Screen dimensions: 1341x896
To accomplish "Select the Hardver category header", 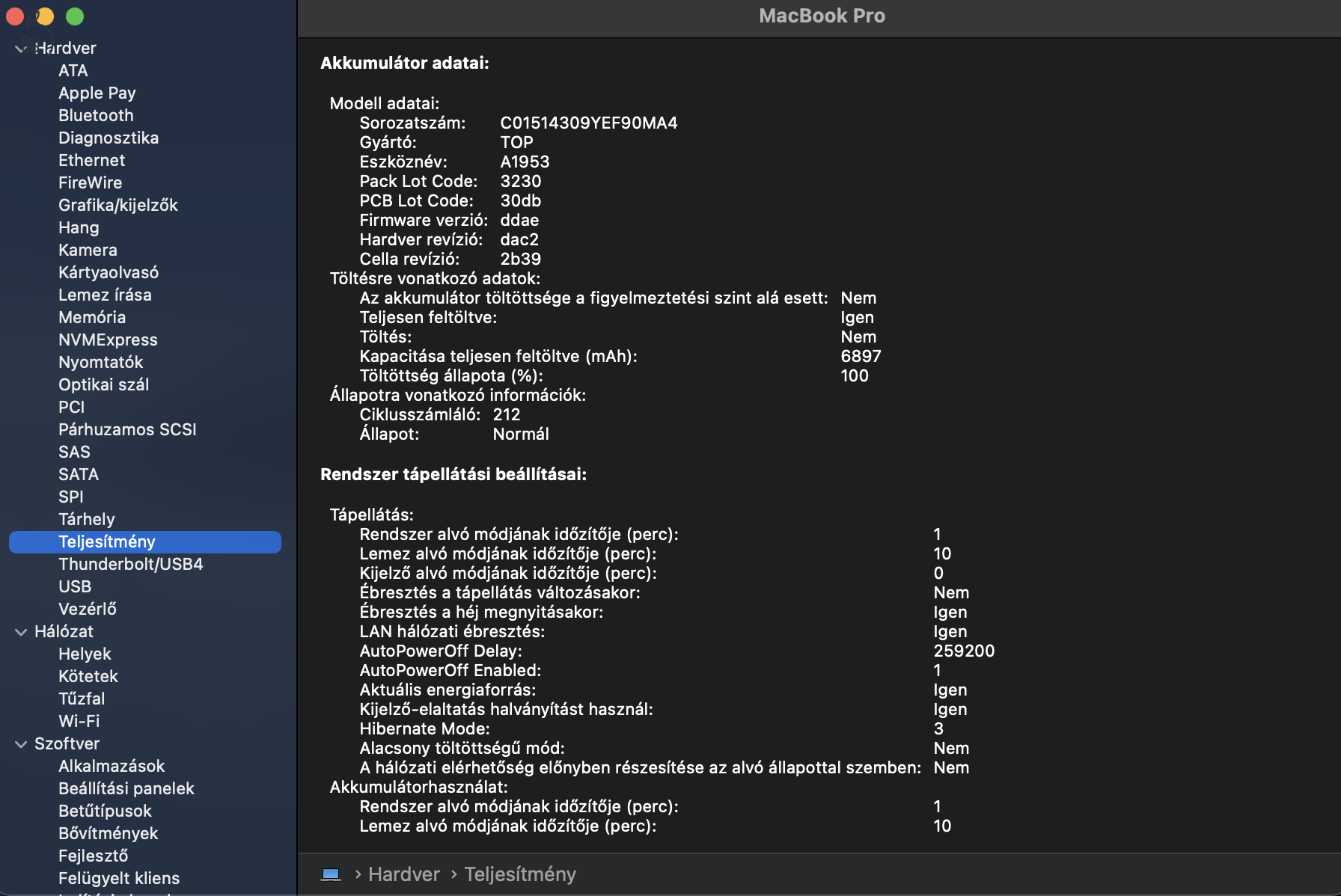I will 65,48.
